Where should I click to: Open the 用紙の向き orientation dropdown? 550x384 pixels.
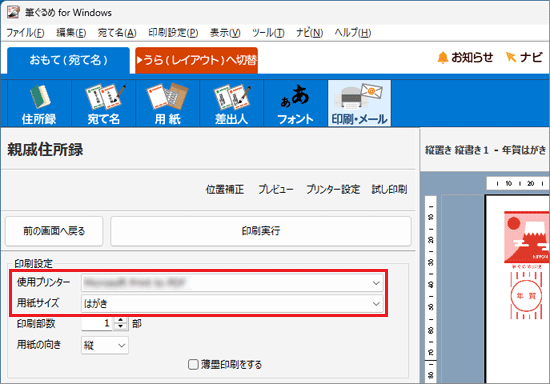coord(105,345)
